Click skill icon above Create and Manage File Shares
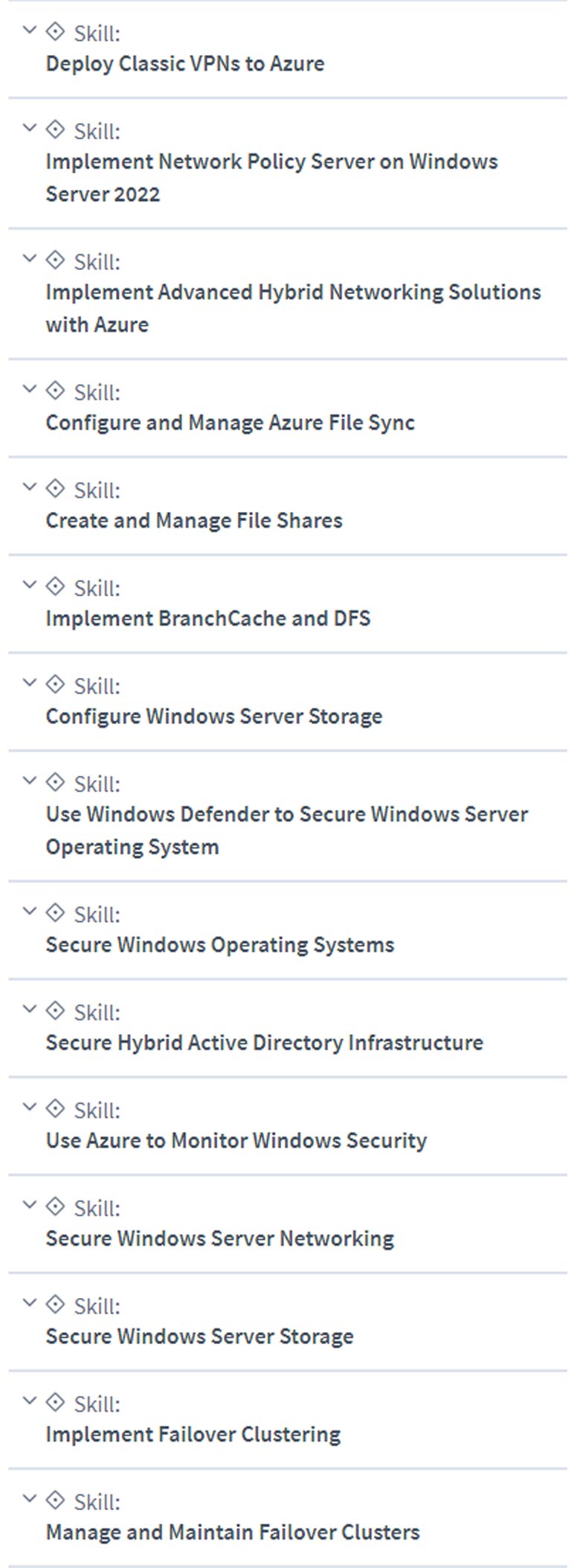 (55, 488)
